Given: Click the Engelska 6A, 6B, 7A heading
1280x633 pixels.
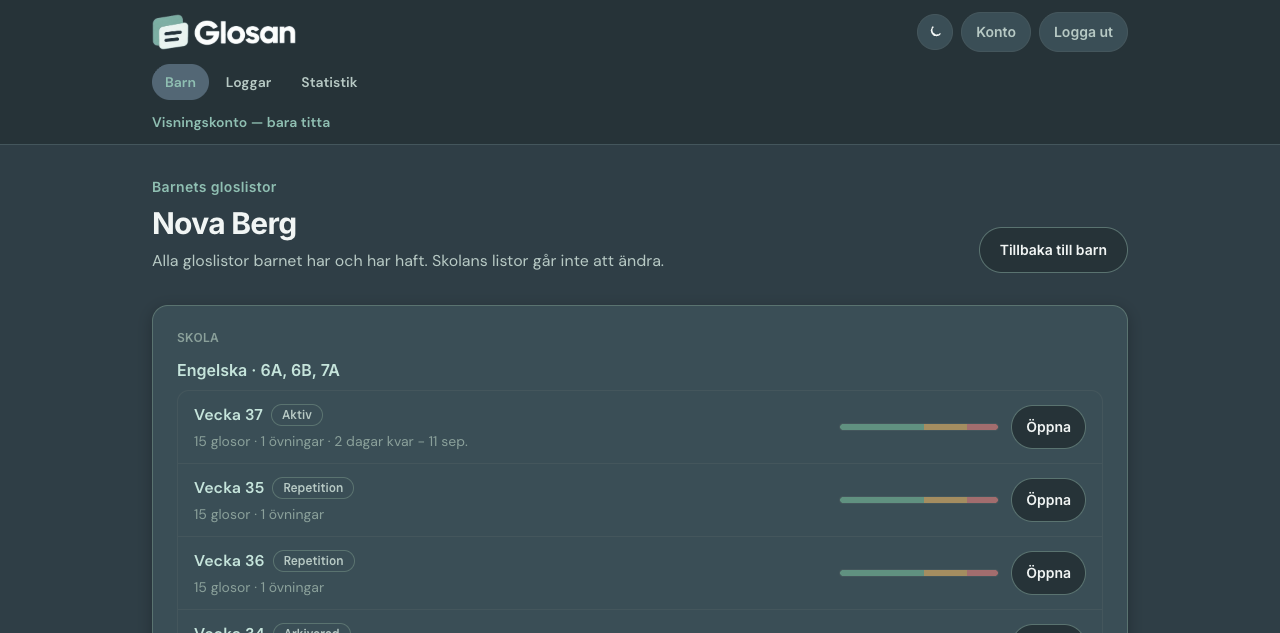Looking at the screenshot, I should [x=258, y=371].
